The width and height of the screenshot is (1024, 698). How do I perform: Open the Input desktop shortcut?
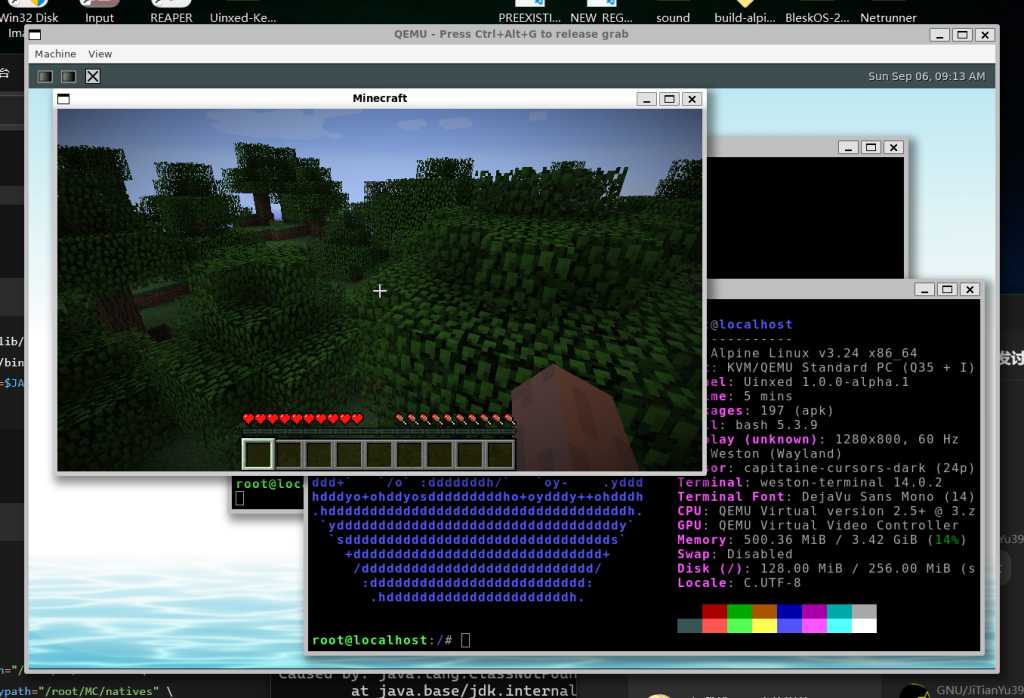[x=99, y=12]
